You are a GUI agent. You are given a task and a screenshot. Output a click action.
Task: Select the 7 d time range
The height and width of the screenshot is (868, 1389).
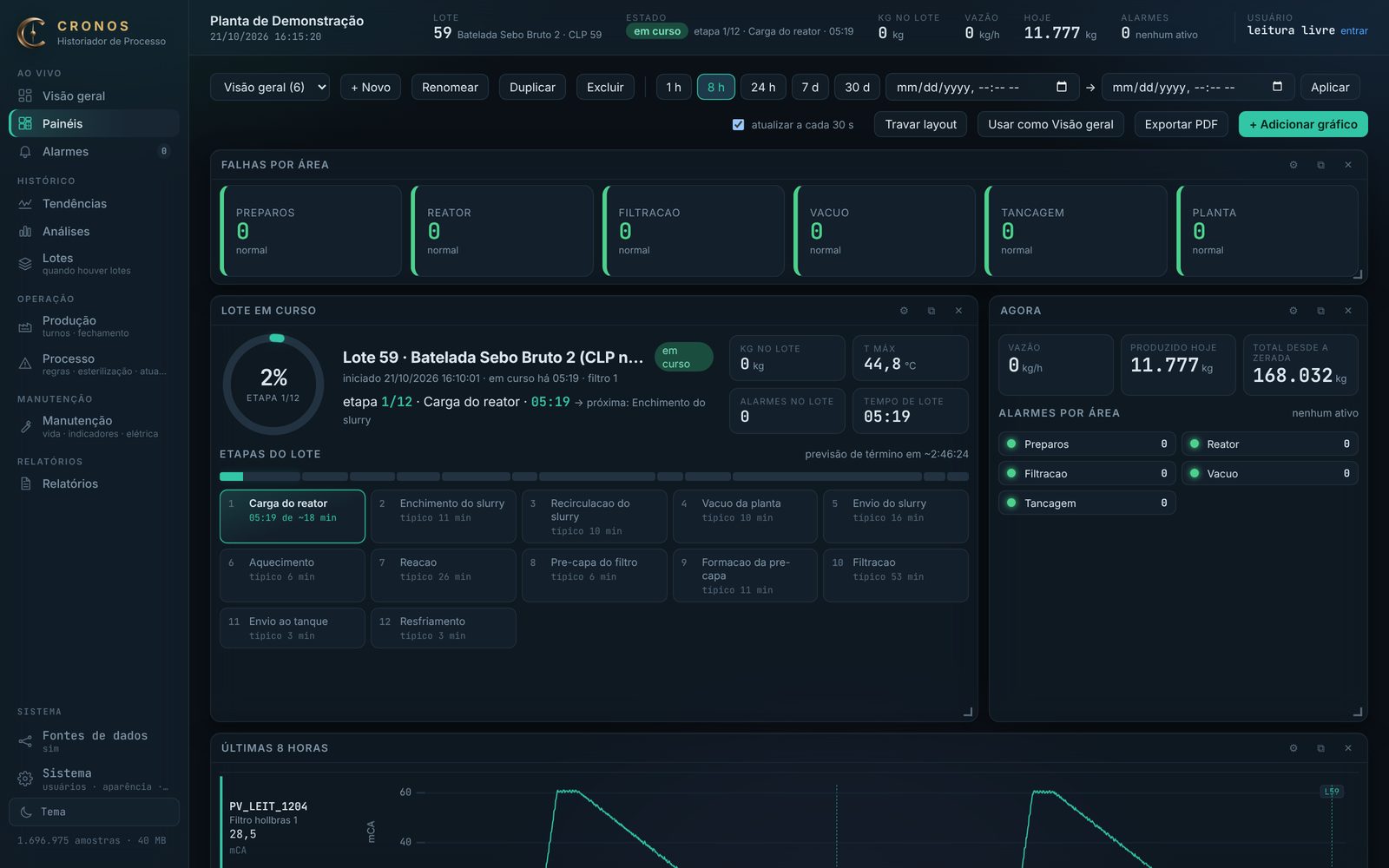coord(810,87)
